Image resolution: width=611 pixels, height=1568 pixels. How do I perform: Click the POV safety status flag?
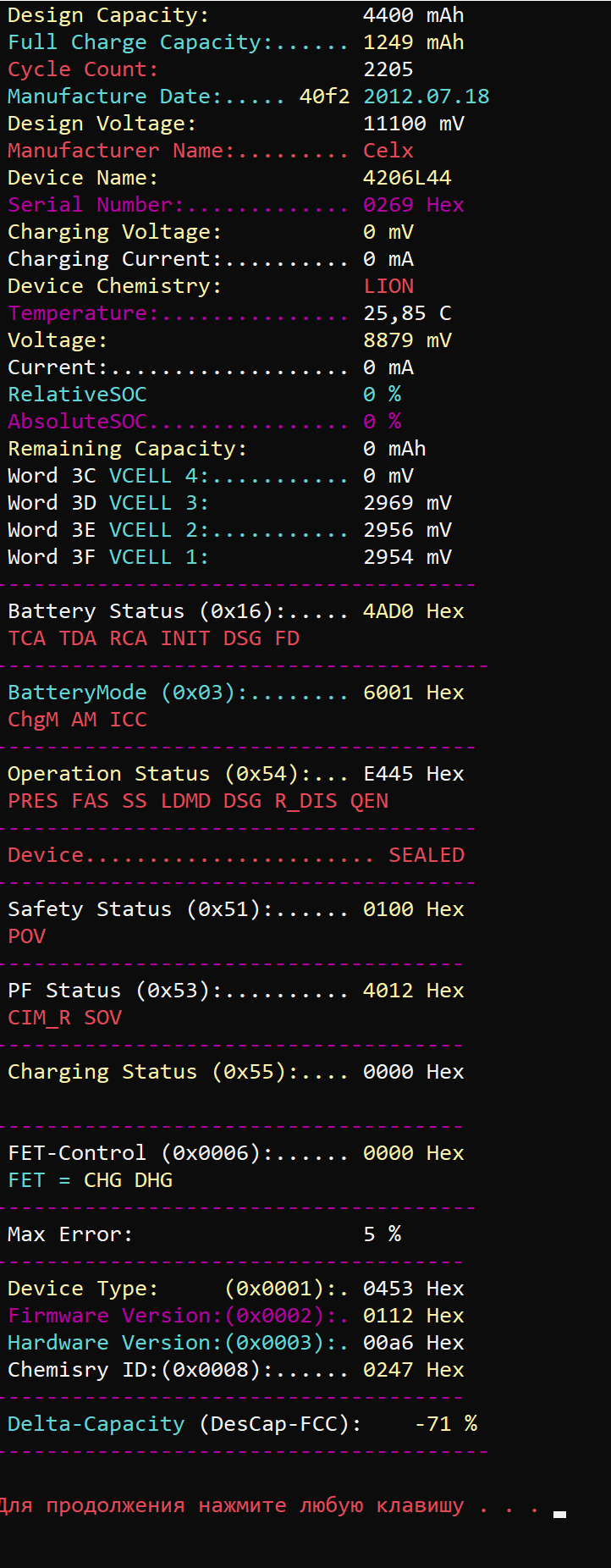[x=26, y=936]
